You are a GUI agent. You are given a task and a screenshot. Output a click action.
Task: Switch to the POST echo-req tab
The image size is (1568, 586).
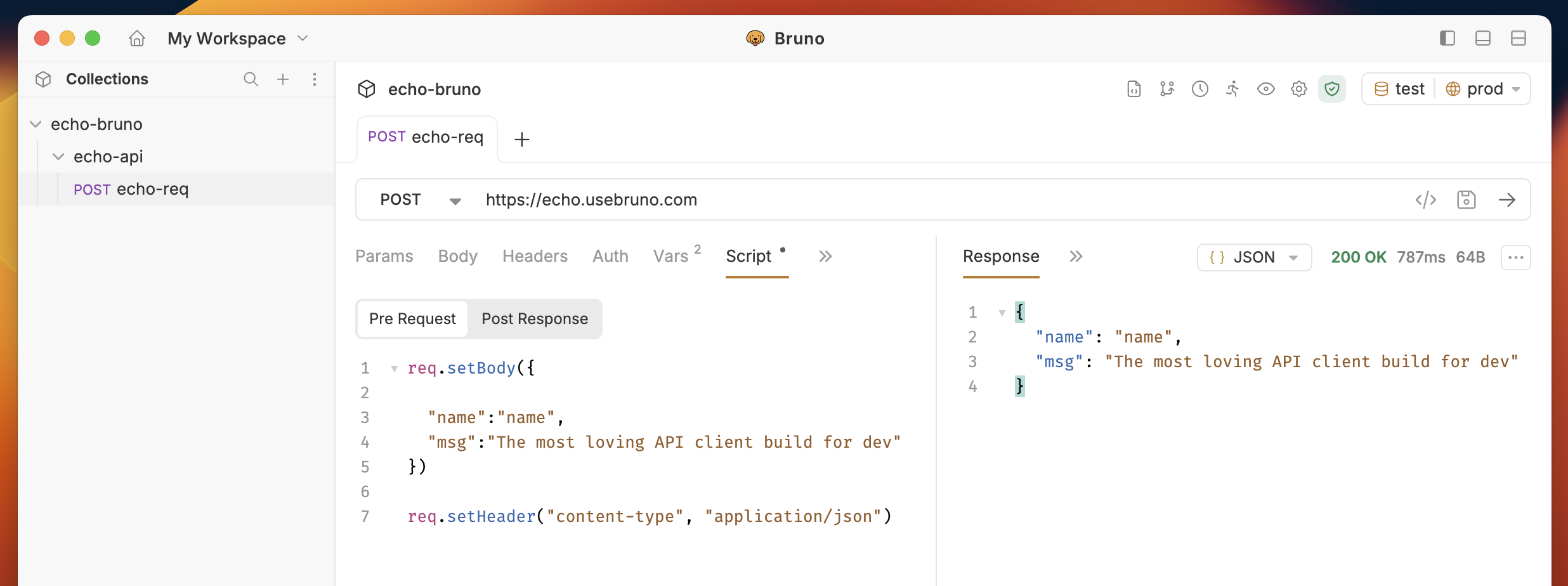click(x=426, y=137)
